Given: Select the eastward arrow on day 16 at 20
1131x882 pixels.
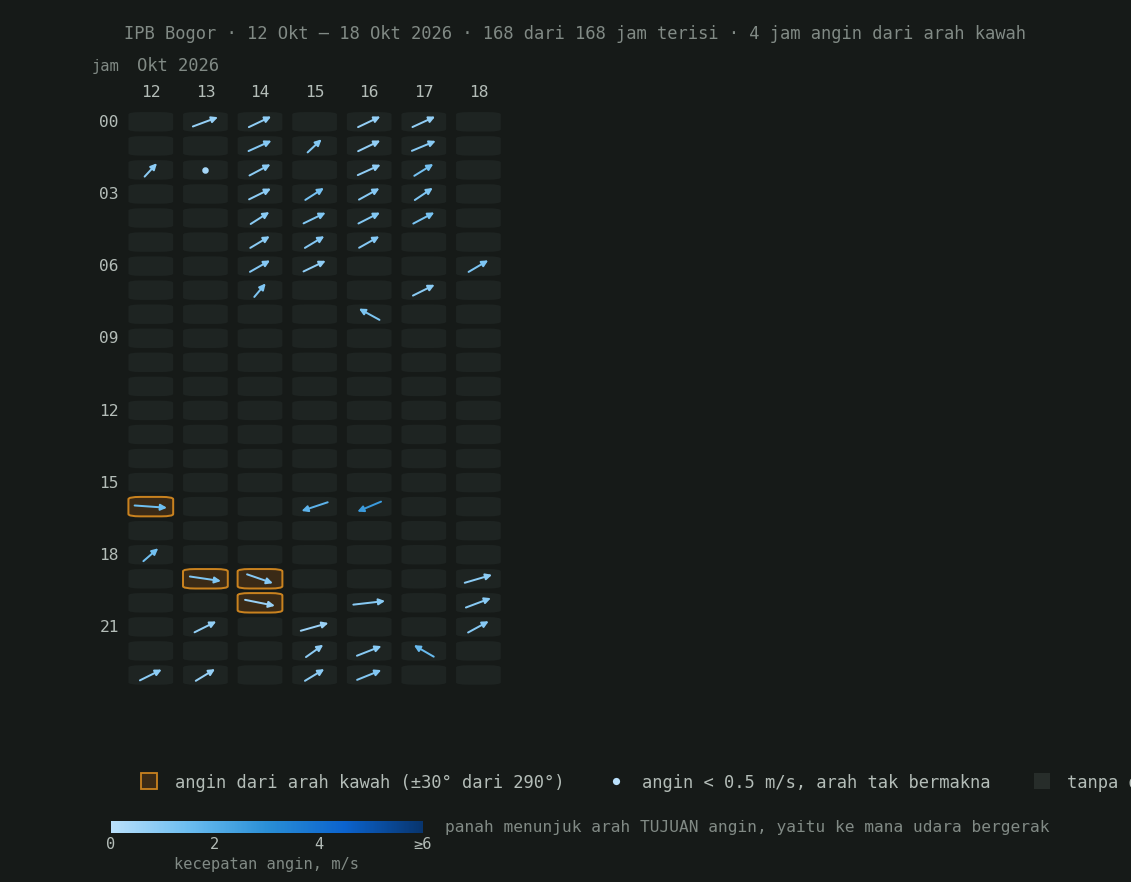Looking at the screenshot, I should tap(369, 603).
